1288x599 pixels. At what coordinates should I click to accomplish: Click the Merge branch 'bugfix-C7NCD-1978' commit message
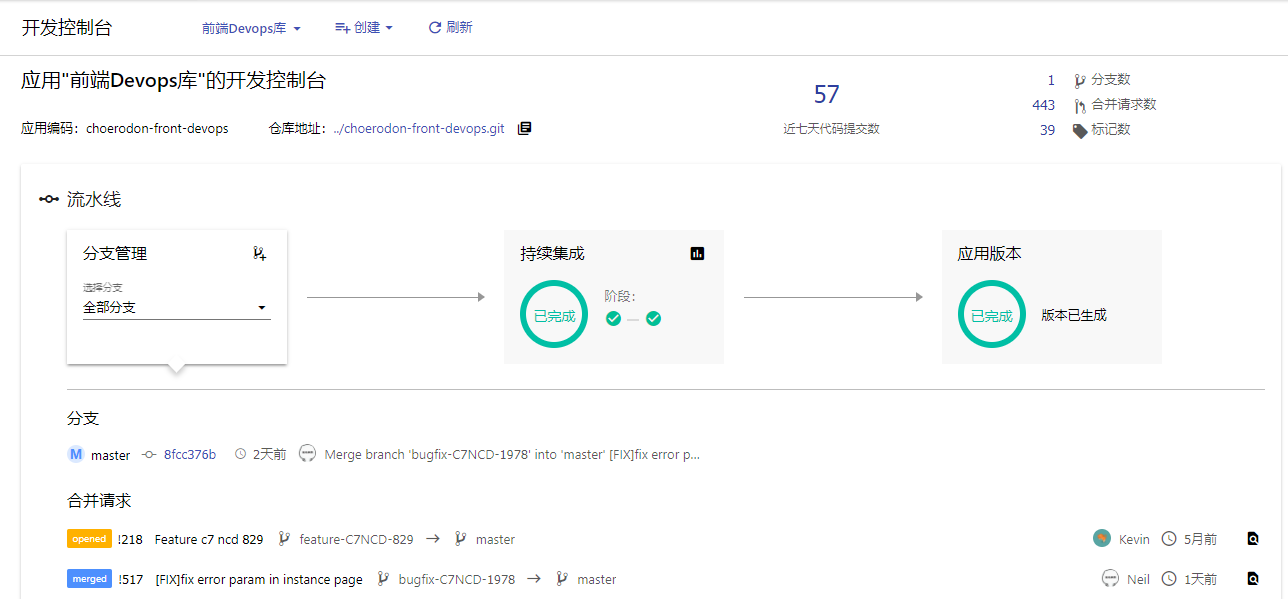point(512,454)
